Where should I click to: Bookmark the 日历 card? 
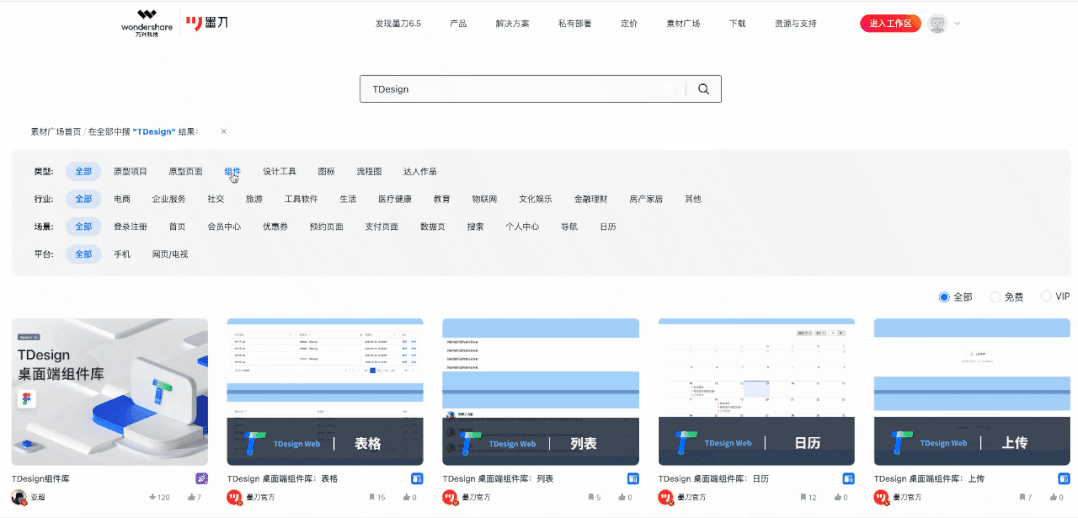tap(804, 497)
